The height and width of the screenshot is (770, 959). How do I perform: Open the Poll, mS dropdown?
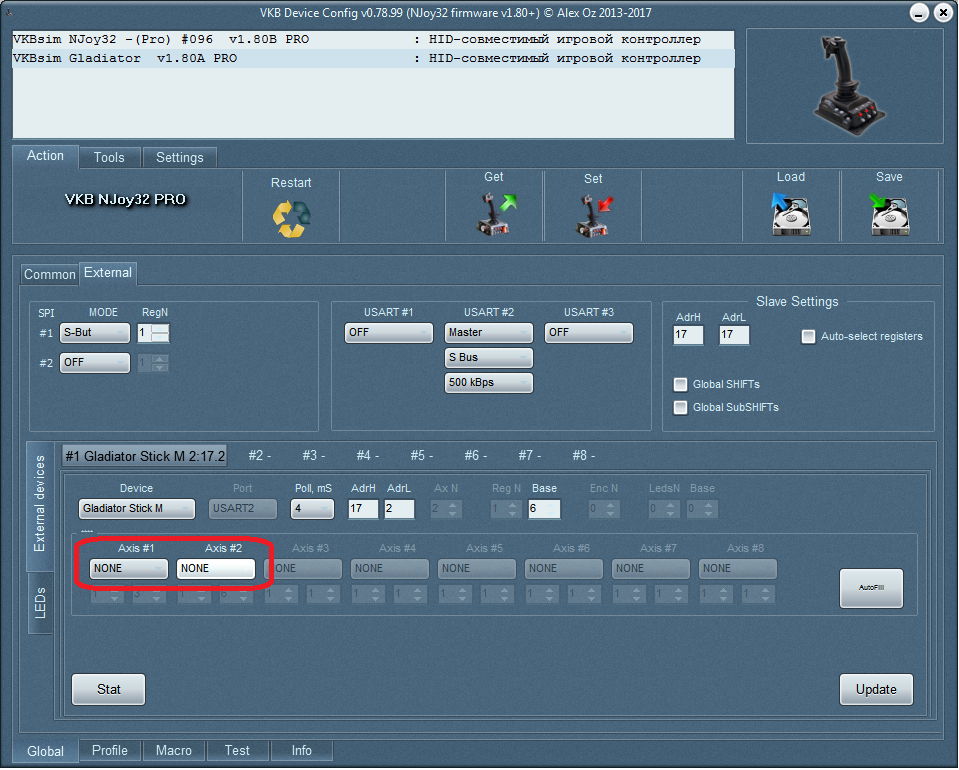click(x=313, y=509)
